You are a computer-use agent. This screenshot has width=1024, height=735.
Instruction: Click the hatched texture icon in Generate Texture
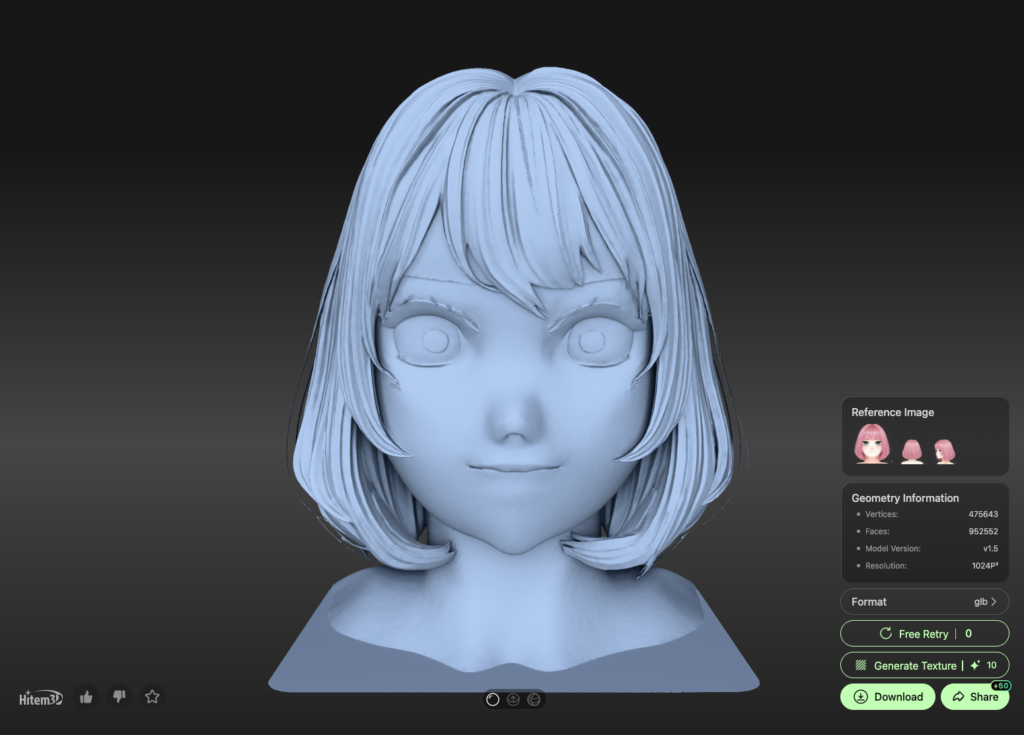860,666
